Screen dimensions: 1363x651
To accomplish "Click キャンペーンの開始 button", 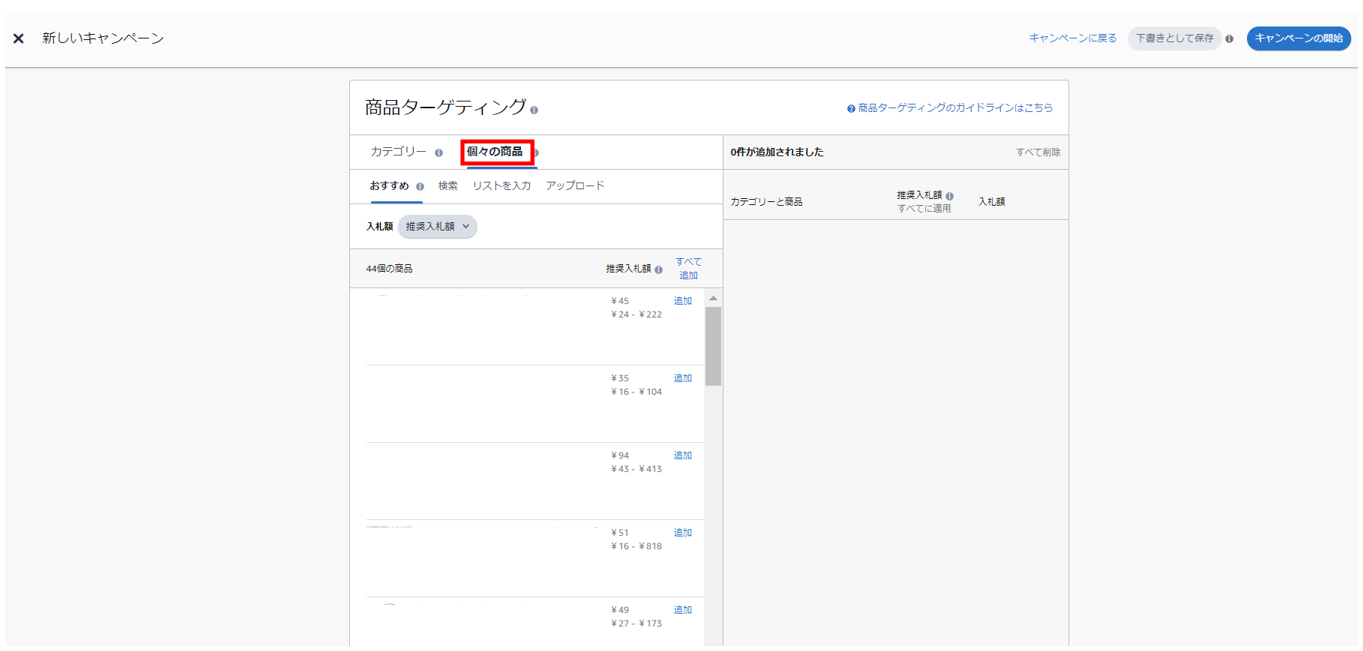I will pyautogui.click(x=1299, y=38).
